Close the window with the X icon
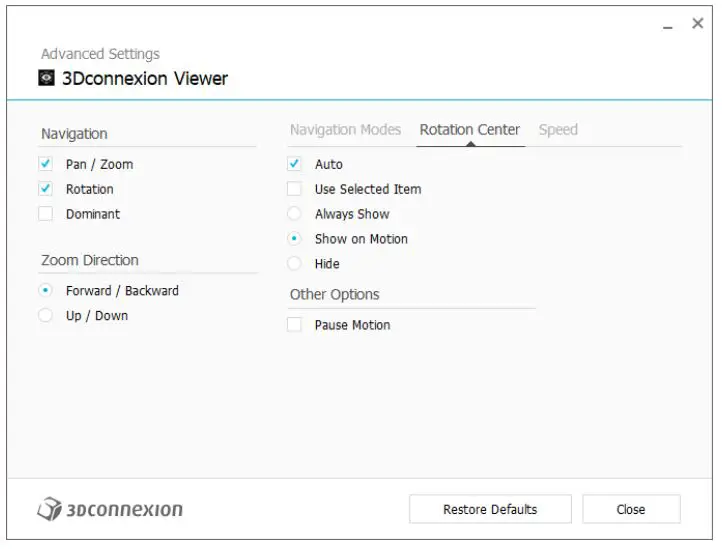This screenshot has width=722, height=549. 698,24
